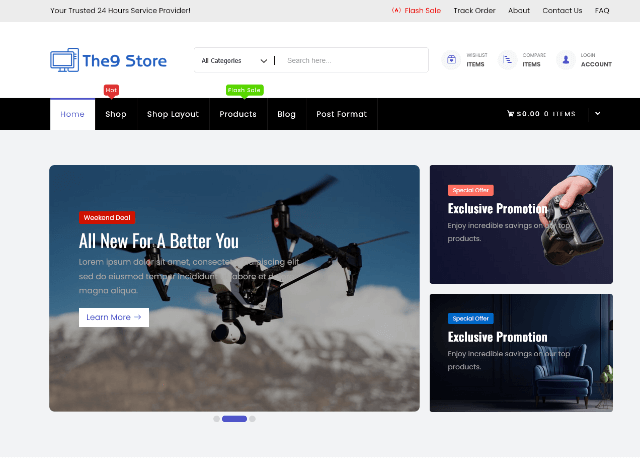Screen dimensions: 640x459
Task: Expand the cart dropdown chevron
Action: coord(598,113)
